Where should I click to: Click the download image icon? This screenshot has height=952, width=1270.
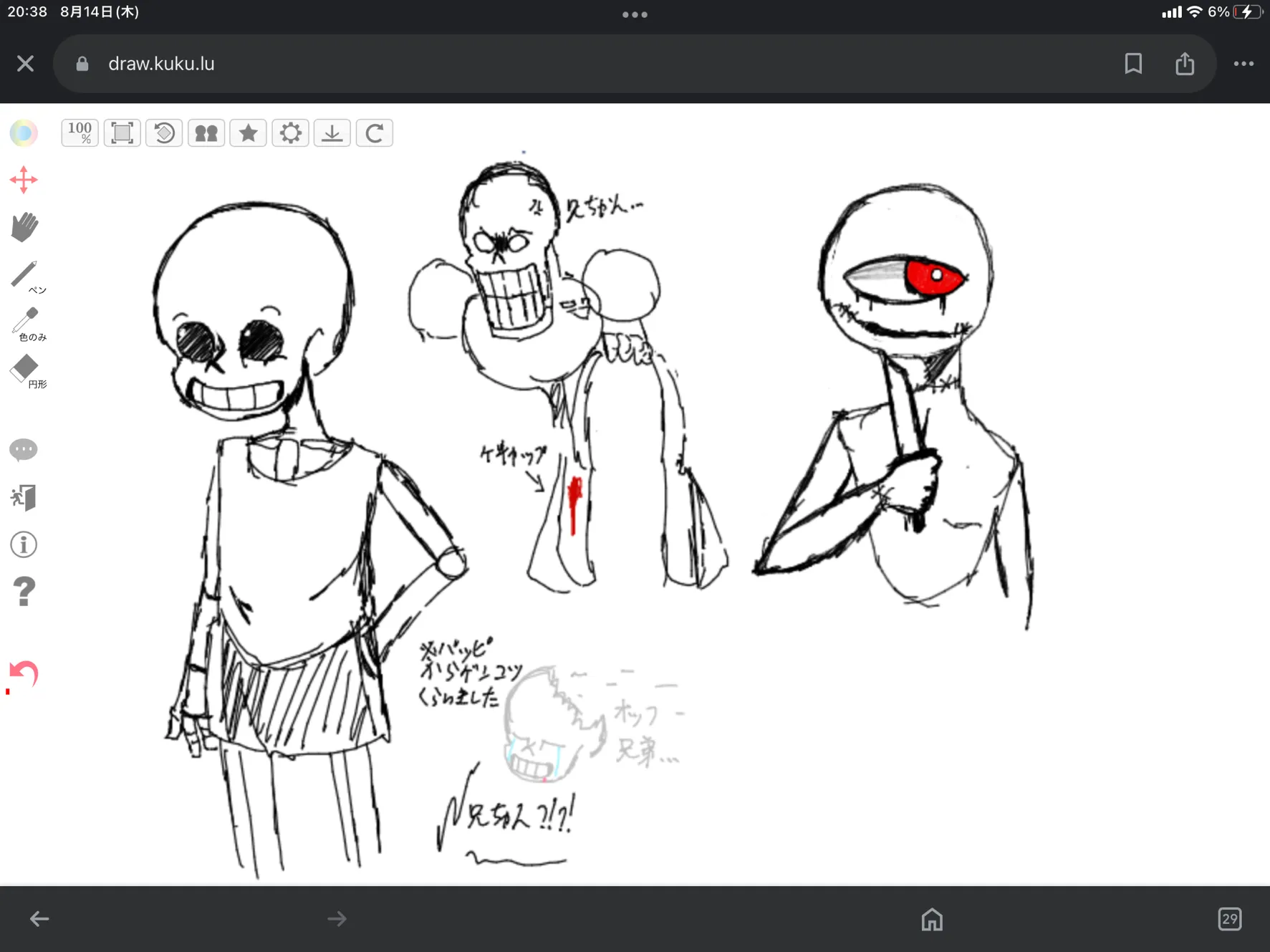[x=332, y=133]
